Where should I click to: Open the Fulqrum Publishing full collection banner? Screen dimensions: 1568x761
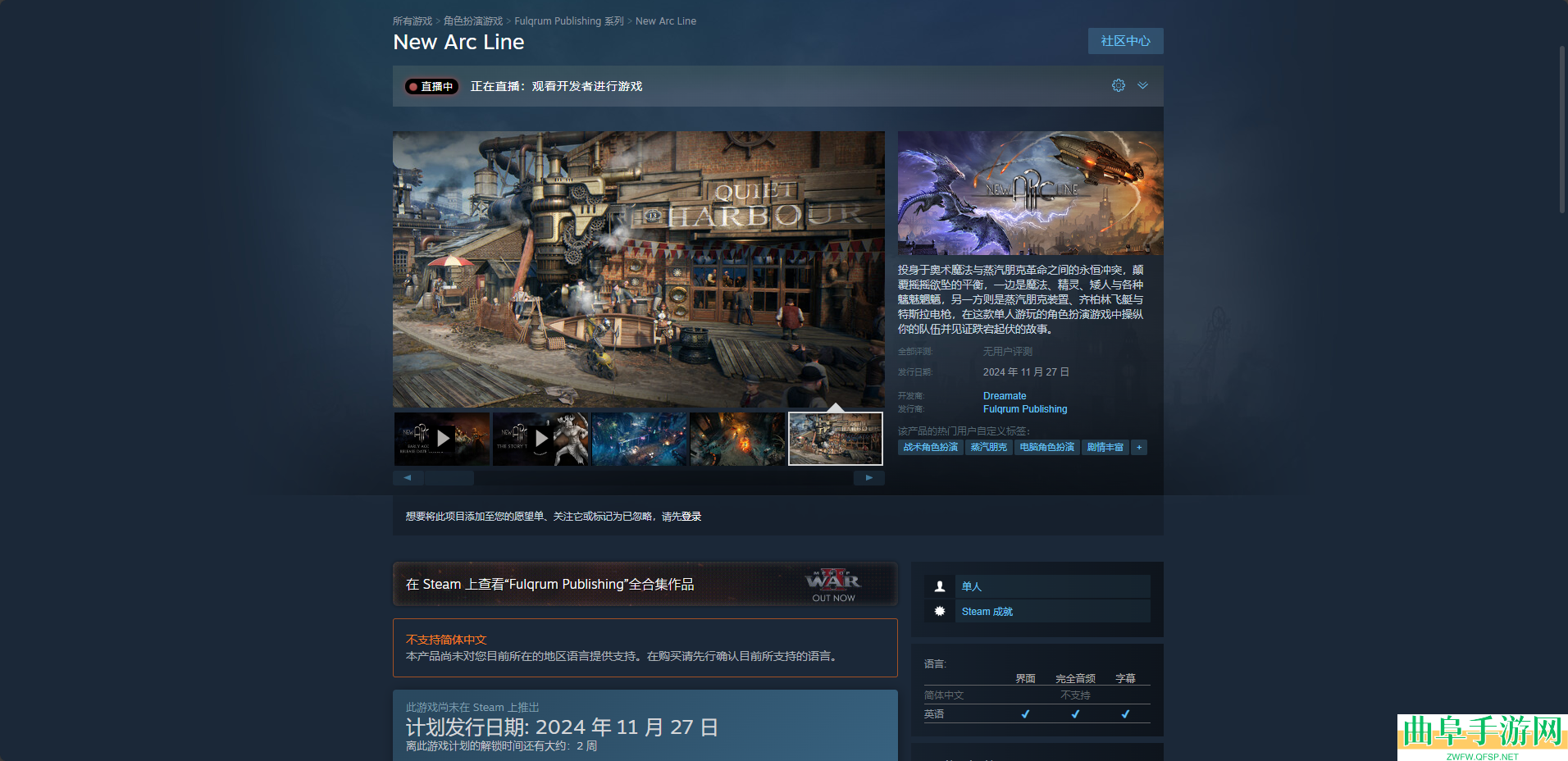pyautogui.click(x=645, y=584)
